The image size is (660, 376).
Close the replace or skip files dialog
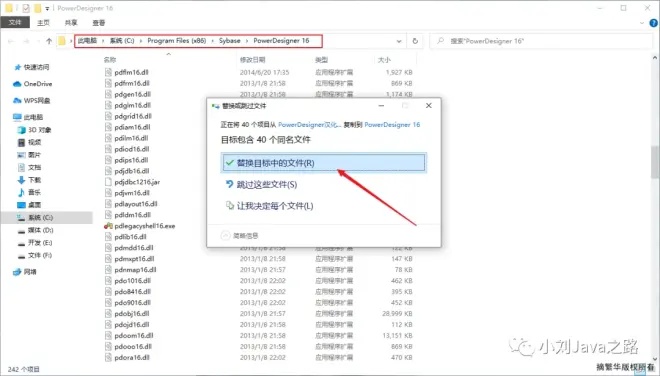point(428,106)
